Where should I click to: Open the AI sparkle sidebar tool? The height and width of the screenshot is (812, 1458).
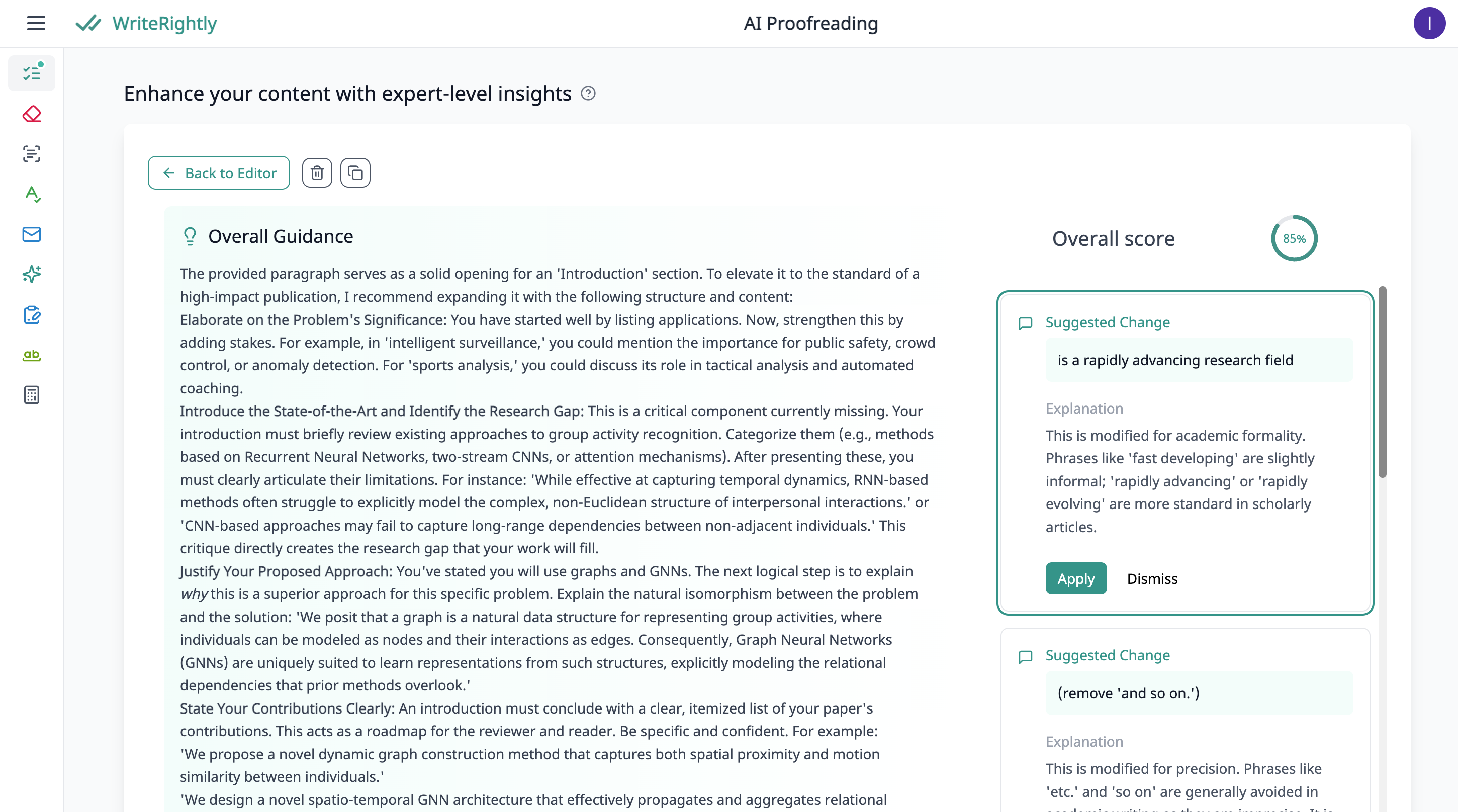tap(32, 274)
